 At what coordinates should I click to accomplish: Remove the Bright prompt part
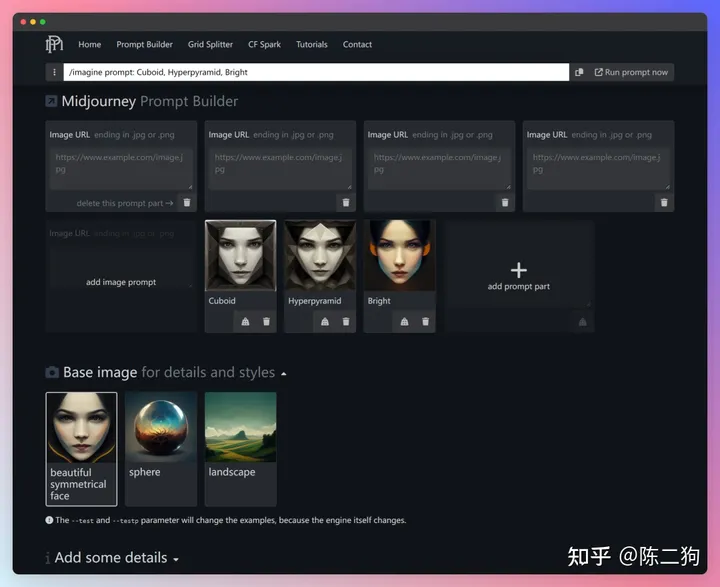coord(425,322)
